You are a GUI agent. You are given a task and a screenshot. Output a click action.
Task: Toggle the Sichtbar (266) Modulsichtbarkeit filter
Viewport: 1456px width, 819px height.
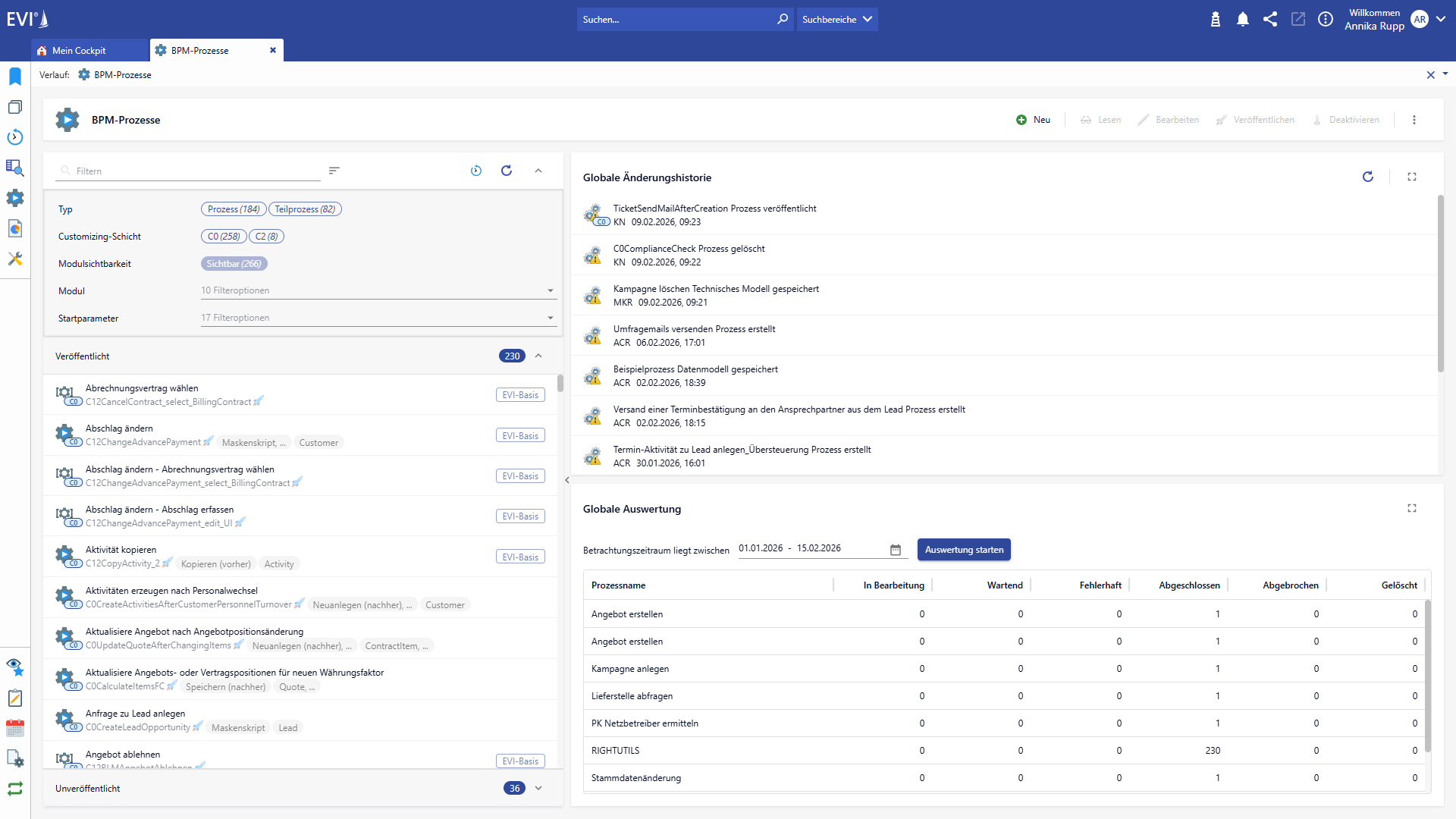point(234,263)
